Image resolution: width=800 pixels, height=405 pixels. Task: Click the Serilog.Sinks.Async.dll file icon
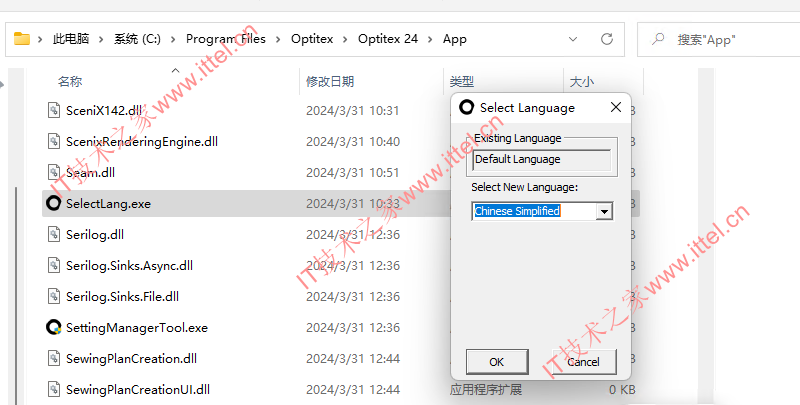pos(54,266)
